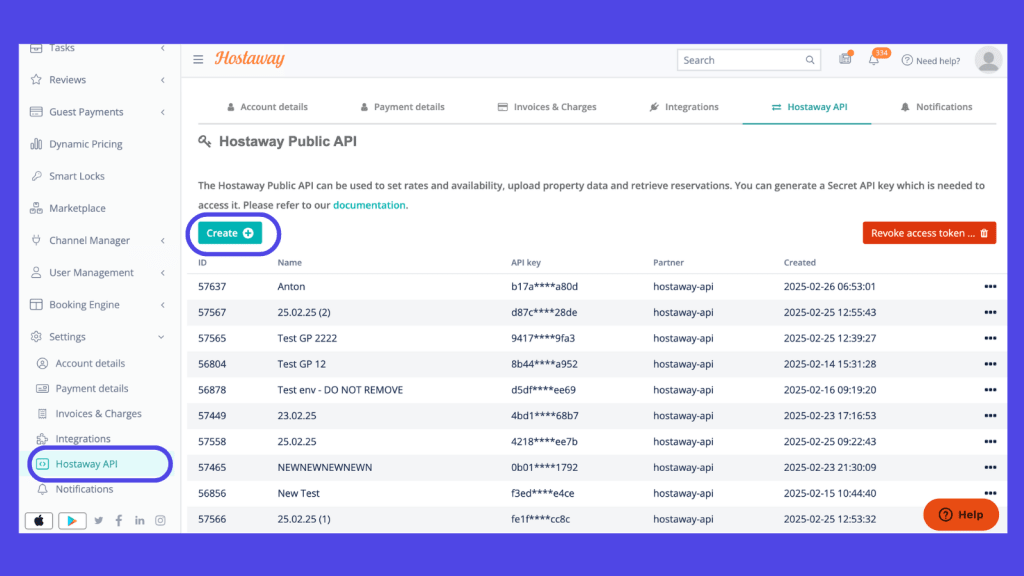The image size is (1024, 576).
Task: Switch to the Invoices & Charges tab
Action: pyautogui.click(x=547, y=106)
